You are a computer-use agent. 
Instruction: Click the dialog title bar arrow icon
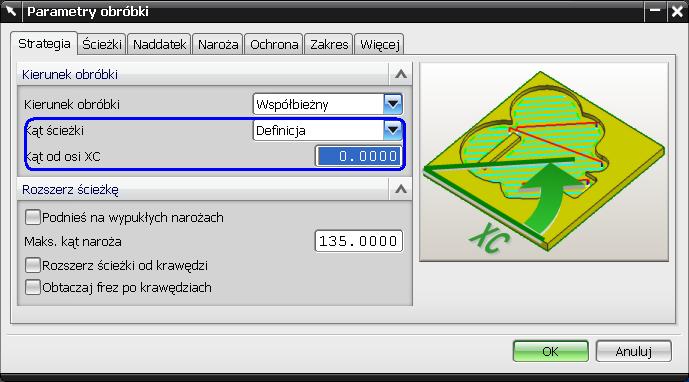11,11
